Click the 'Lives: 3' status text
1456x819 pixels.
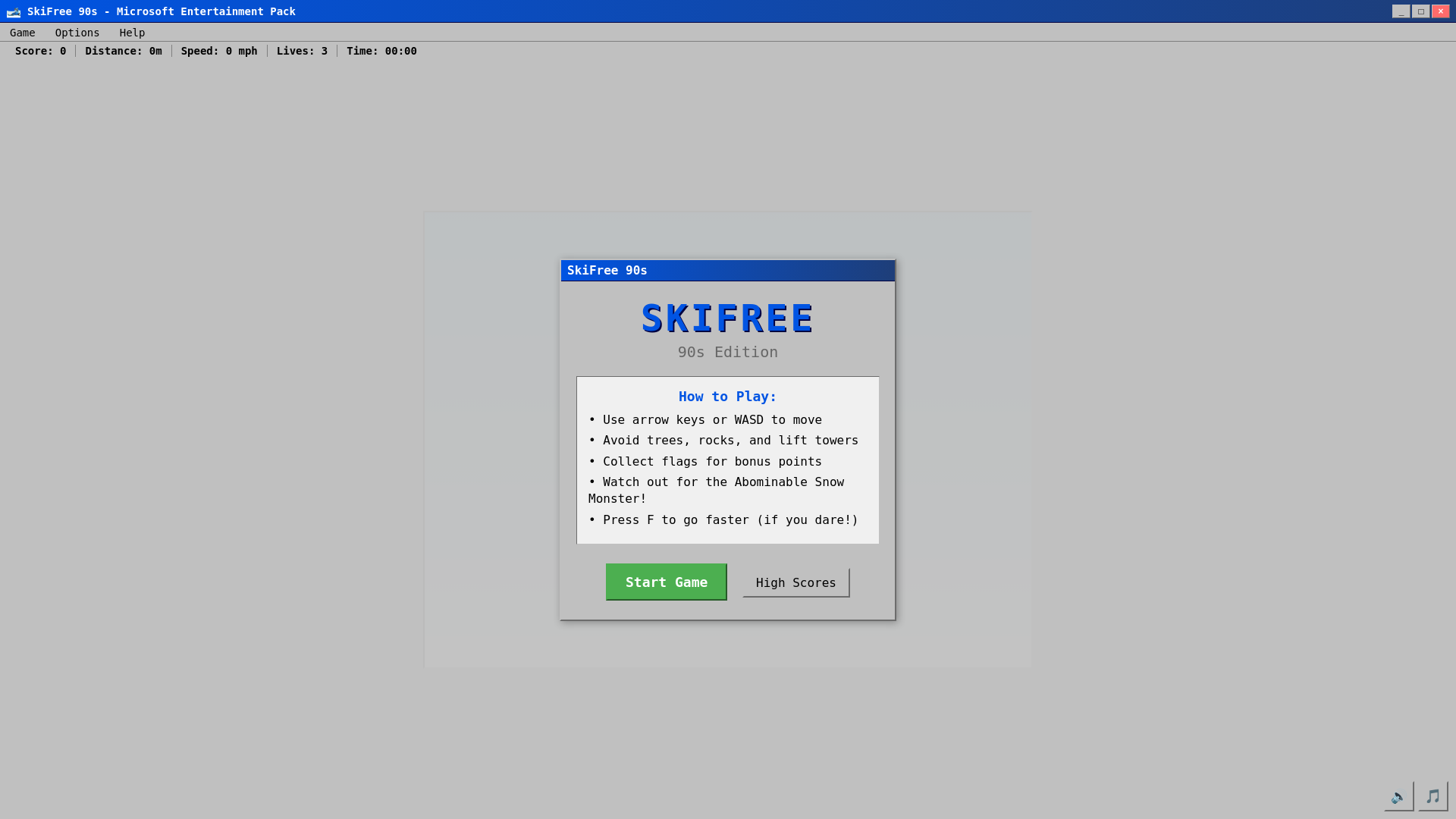(x=302, y=51)
